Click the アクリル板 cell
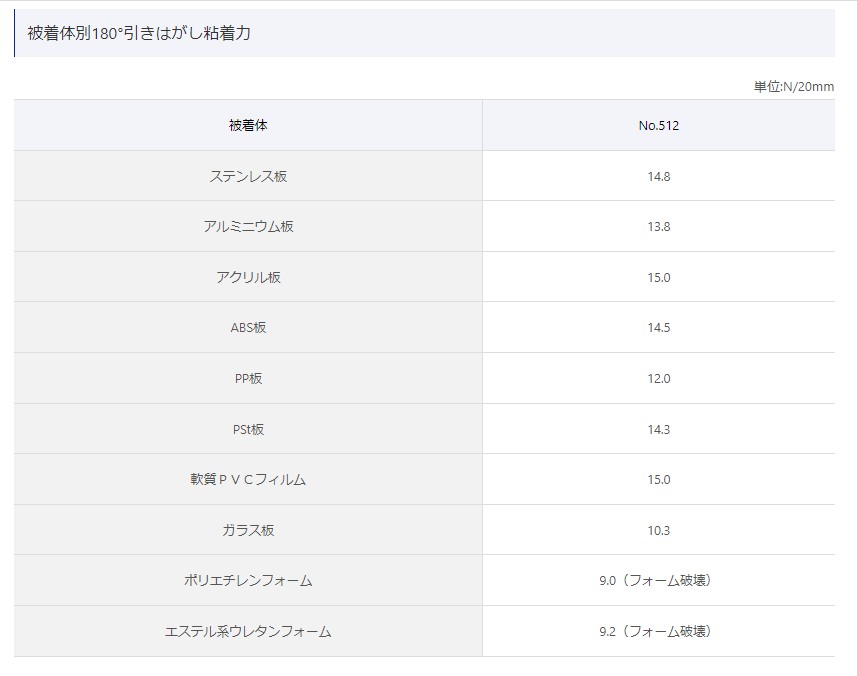 (248, 277)
